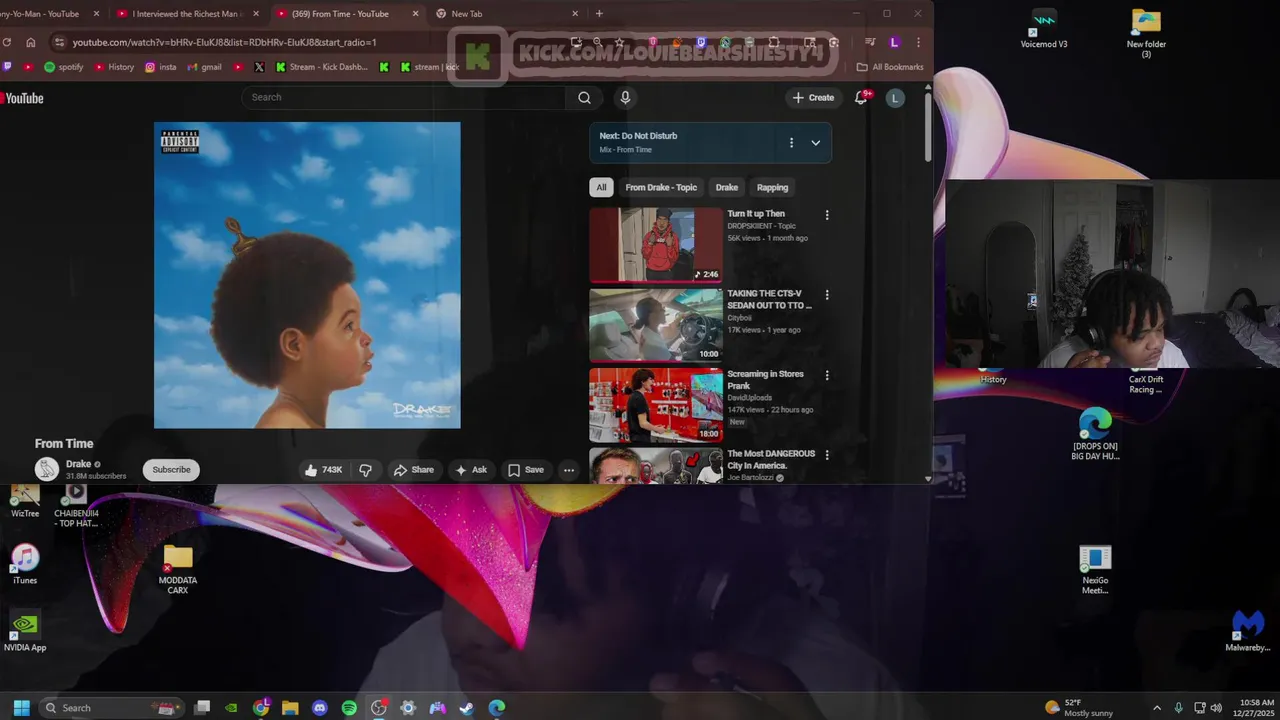This screenshot has width=1280, height=720.
Task: Save the video to a playlist
Action: (x=526, y=470)
